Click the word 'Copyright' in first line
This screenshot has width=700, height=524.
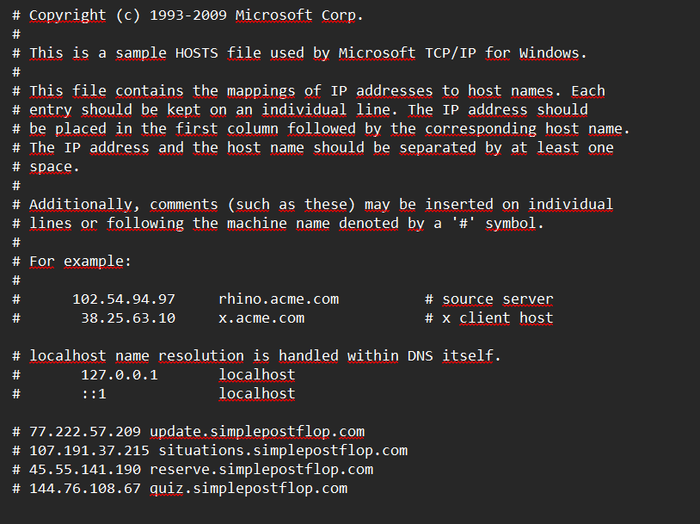(67, 15)
